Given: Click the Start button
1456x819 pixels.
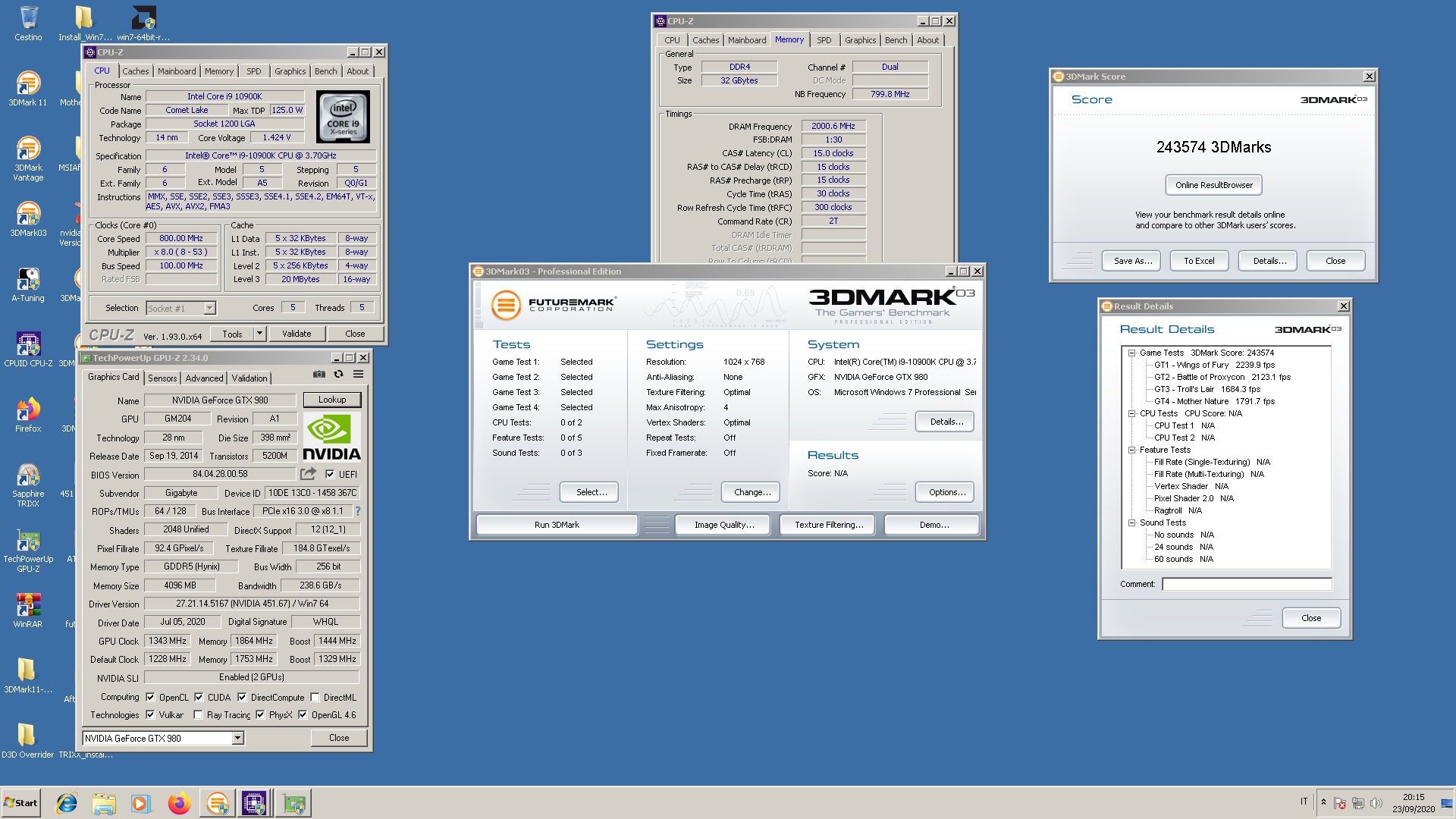Looking at the screenshot, I should click(21, 803).
